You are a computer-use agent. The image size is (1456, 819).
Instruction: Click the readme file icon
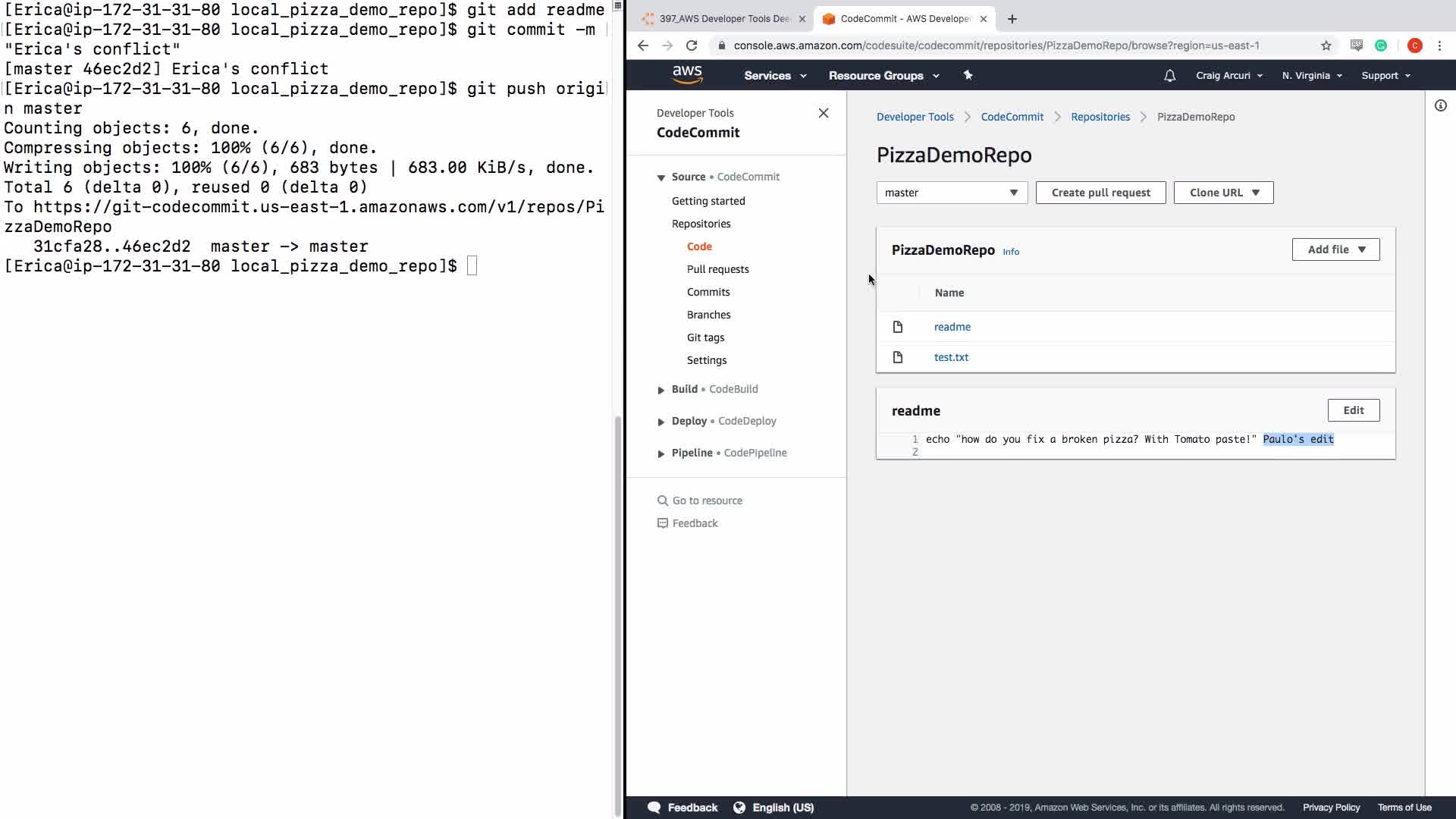898,327
